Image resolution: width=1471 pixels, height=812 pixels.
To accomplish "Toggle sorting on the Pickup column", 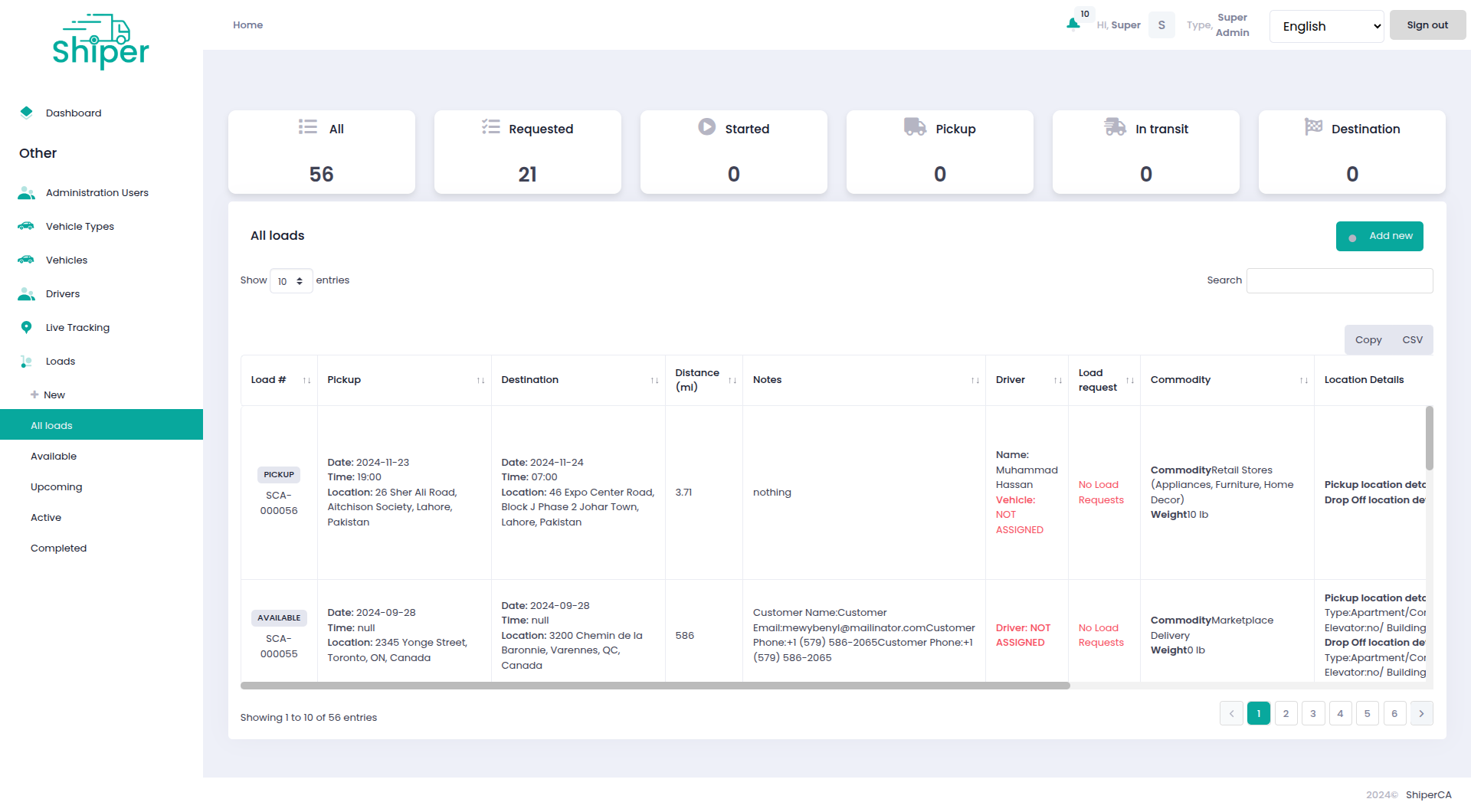I will (x=480, y=380).
